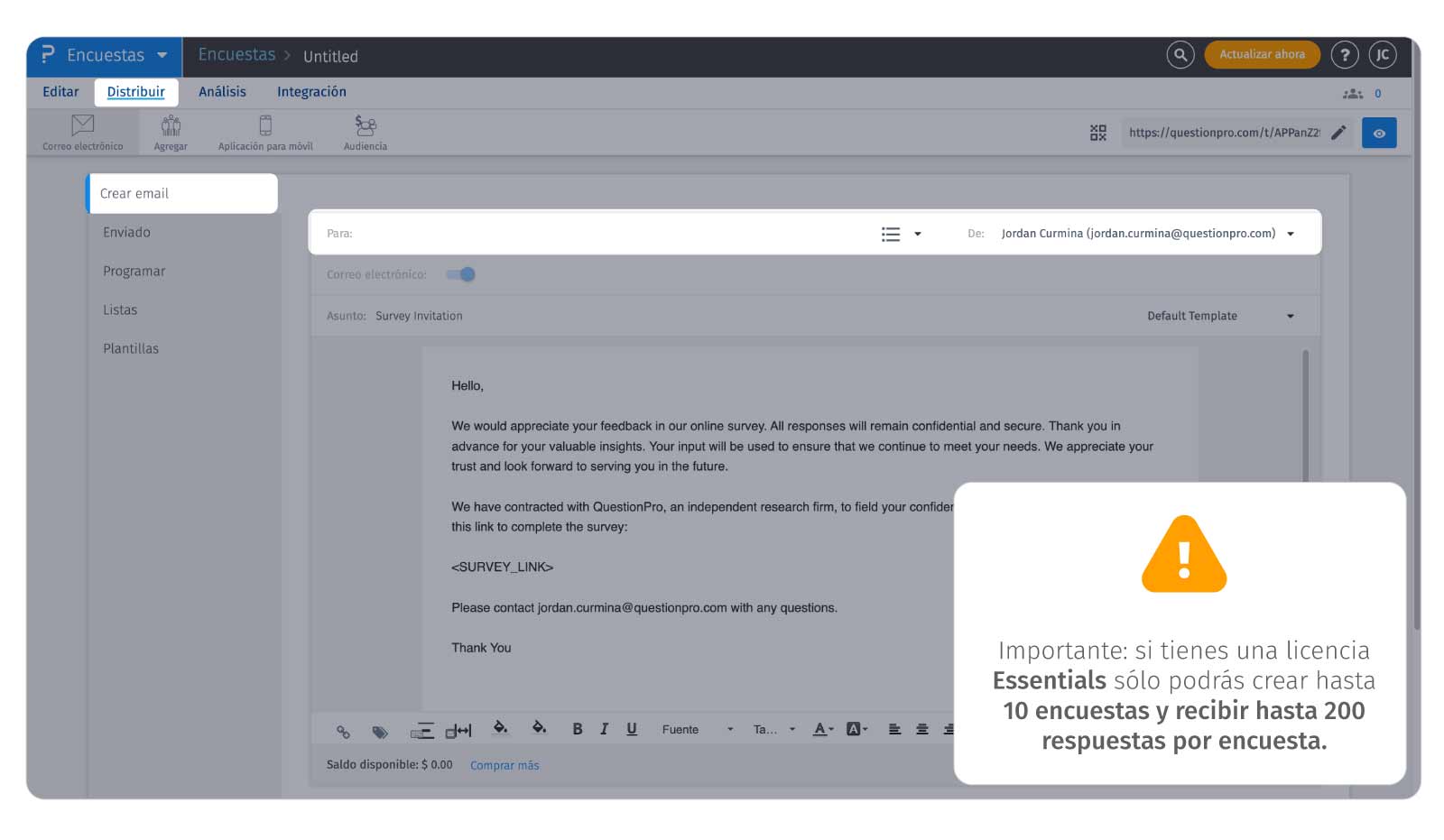Expand the De sender dropdown

click(1291, 234)
